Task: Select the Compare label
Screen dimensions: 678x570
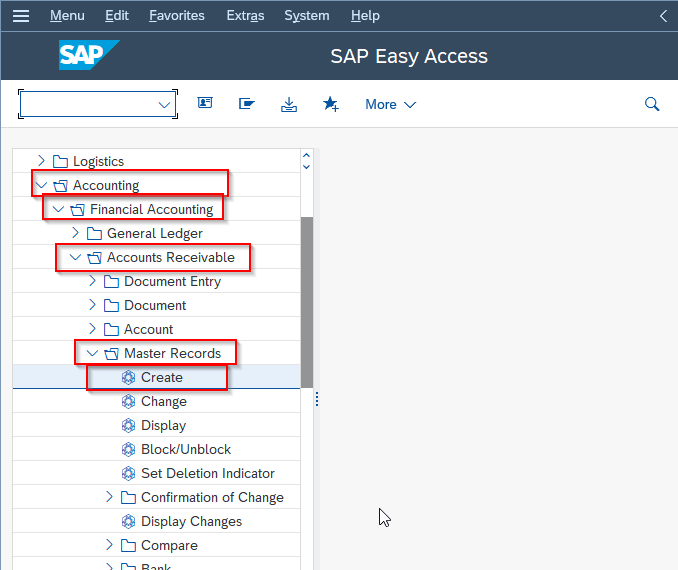Action: (169, 545)
